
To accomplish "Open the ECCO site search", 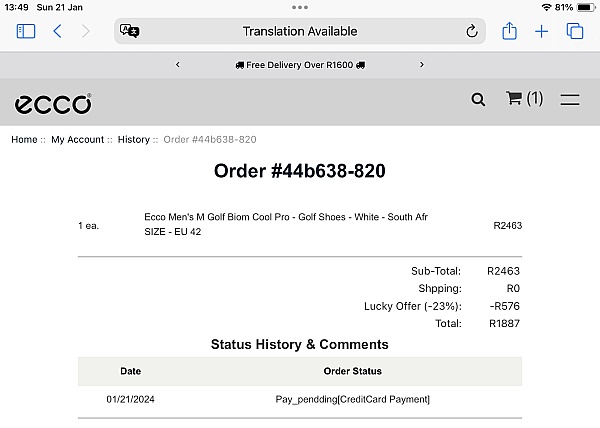I will (x=478, y=99).
